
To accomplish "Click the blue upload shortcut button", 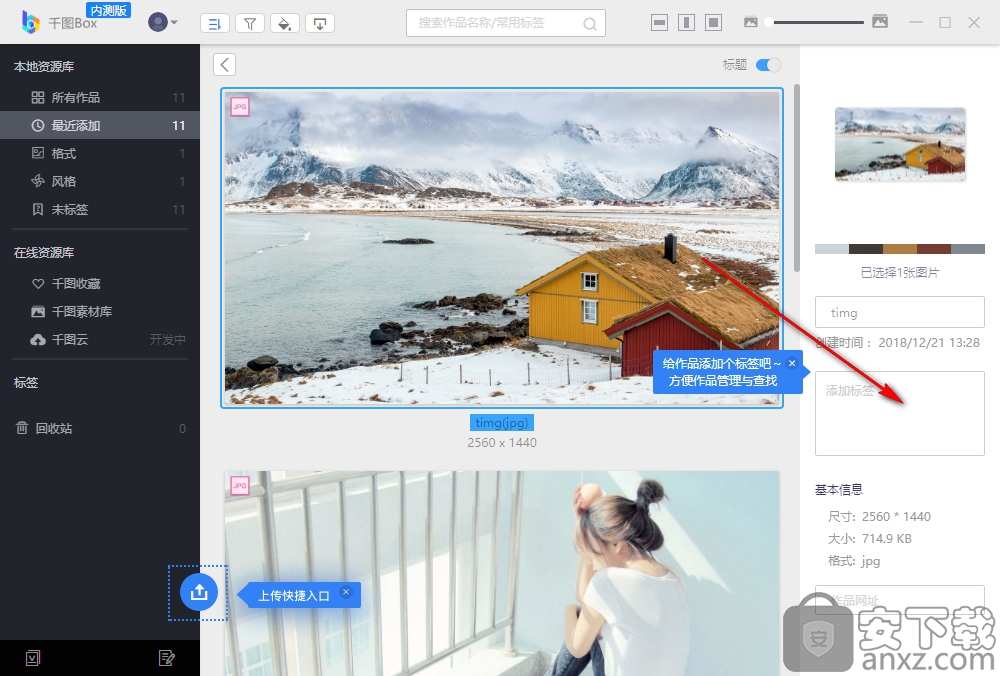I will coord(198,592).
